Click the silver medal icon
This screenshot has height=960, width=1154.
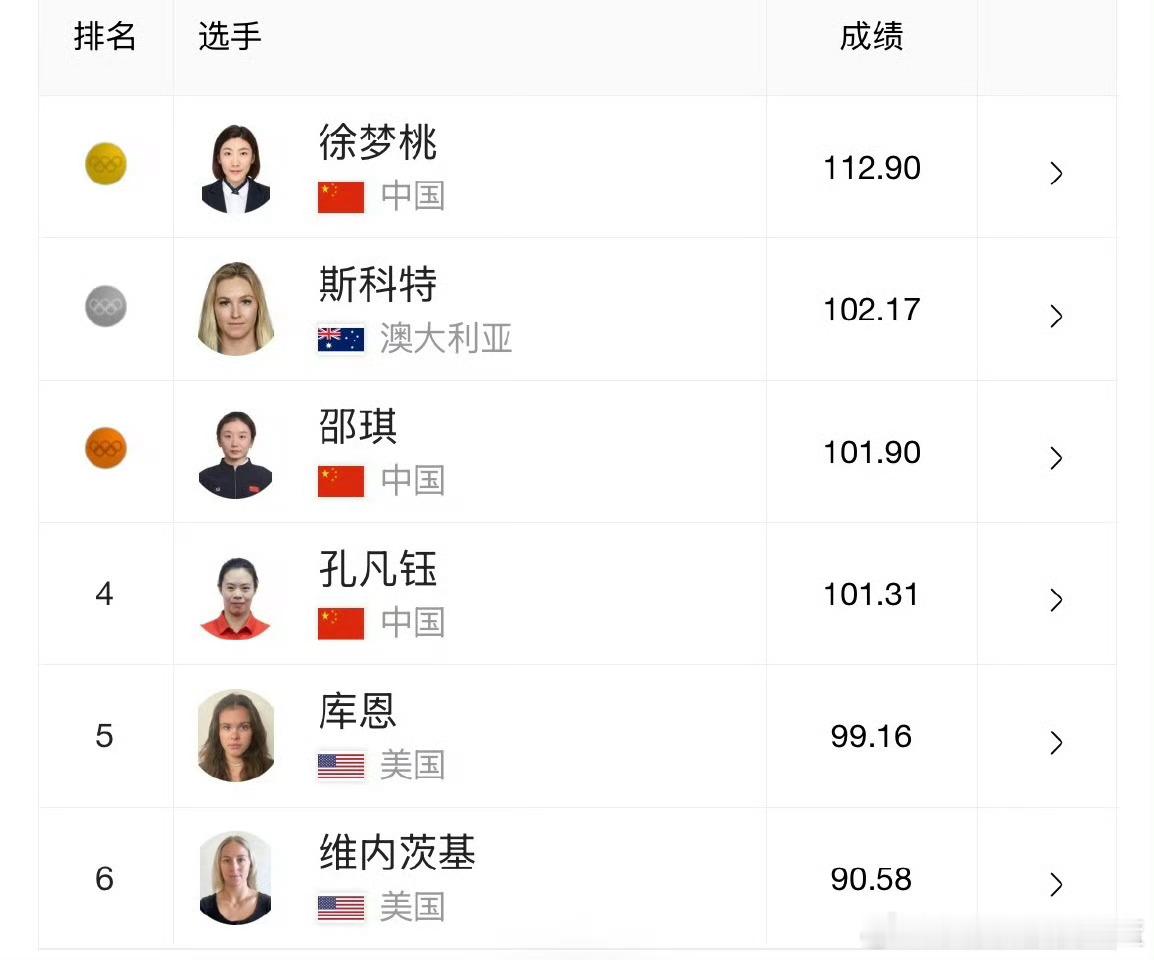click(x=105, y=307)
